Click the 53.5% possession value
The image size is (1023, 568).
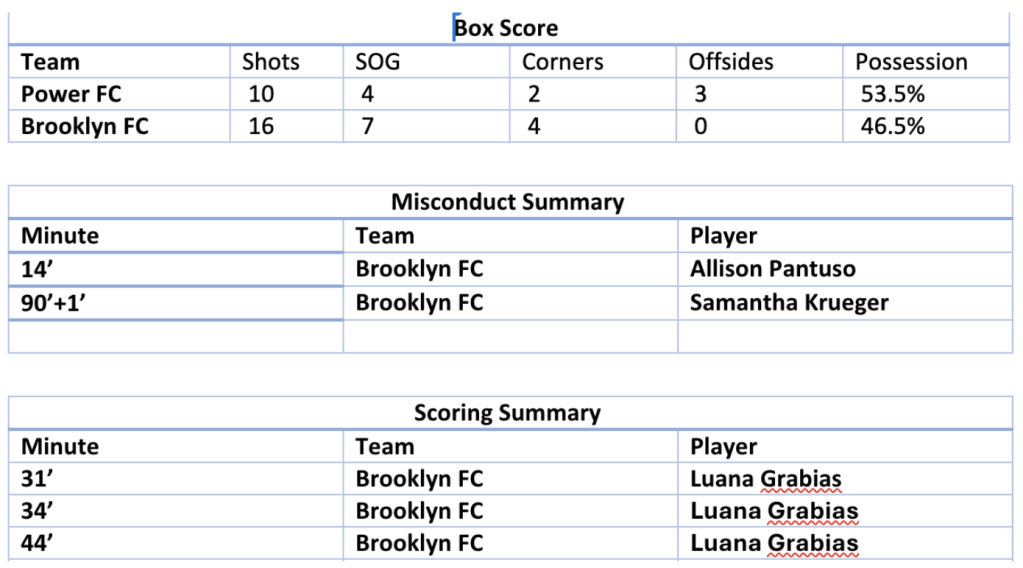pyautogui.click(x=893, y=94)
